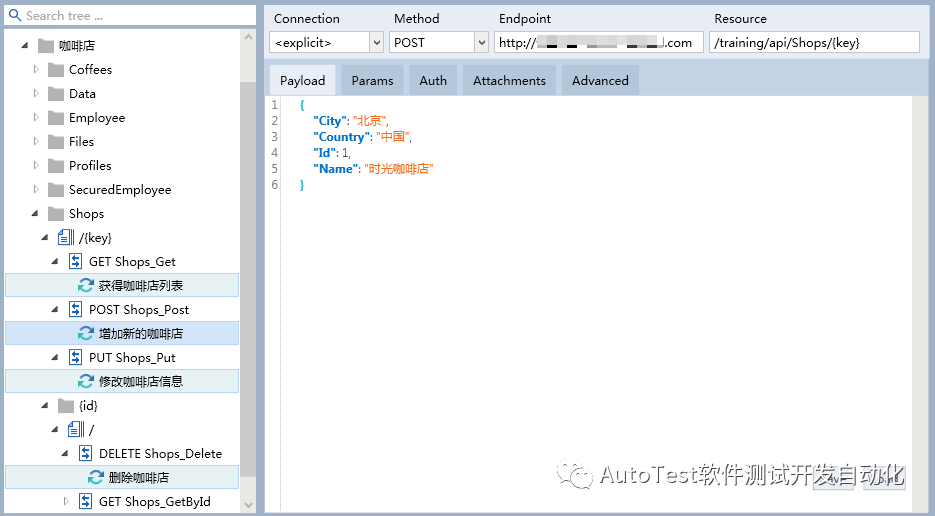The width and height of the screenshot is (935, 516).
Task: Click the 咖啡店 root folder icon
Action: (x=46, y=46)
